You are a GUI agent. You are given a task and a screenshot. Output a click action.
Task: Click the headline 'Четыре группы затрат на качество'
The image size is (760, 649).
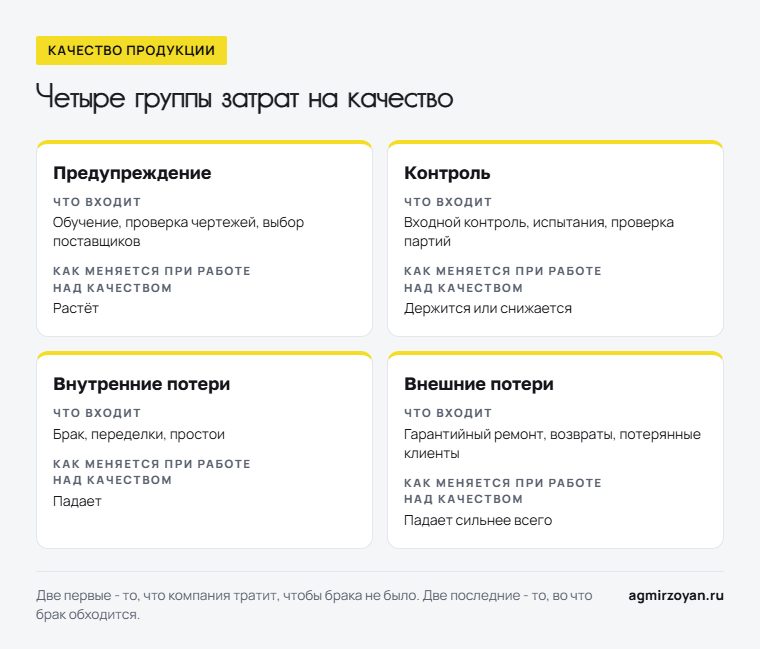point(245,98)
